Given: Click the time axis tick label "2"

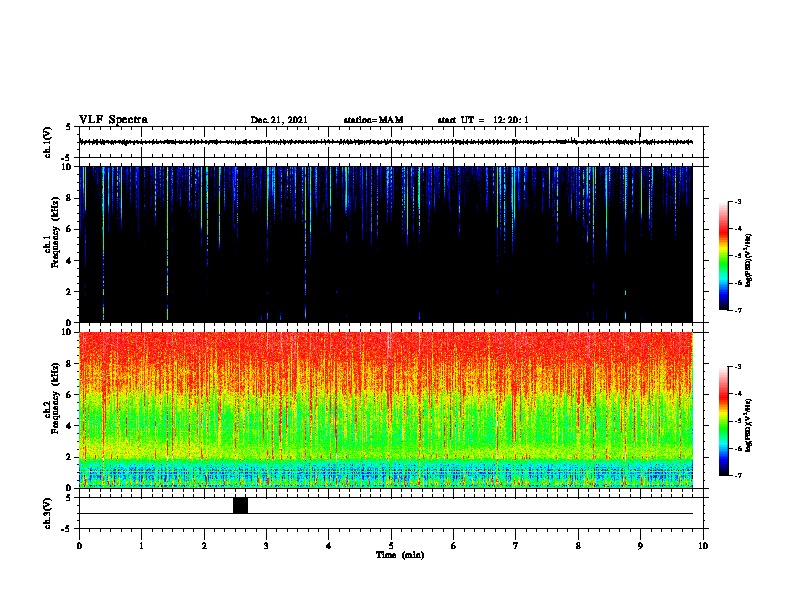Looking at the screenshot, I should point(204,546).
